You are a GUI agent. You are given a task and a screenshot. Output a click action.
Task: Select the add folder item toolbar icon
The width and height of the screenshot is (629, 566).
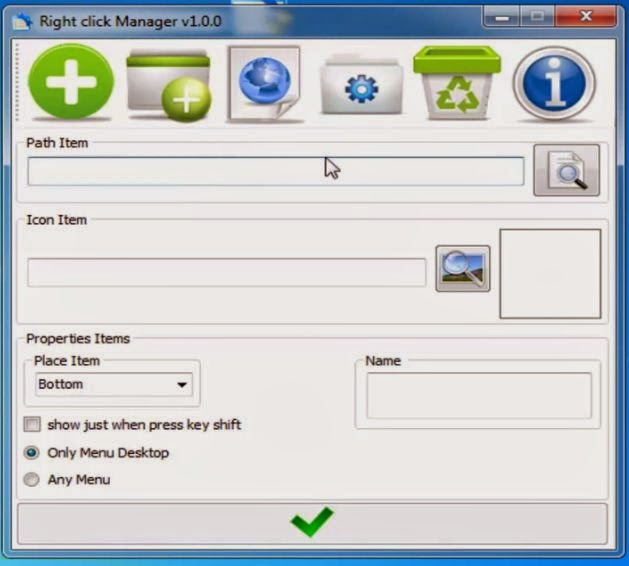(x=168, y=85)
